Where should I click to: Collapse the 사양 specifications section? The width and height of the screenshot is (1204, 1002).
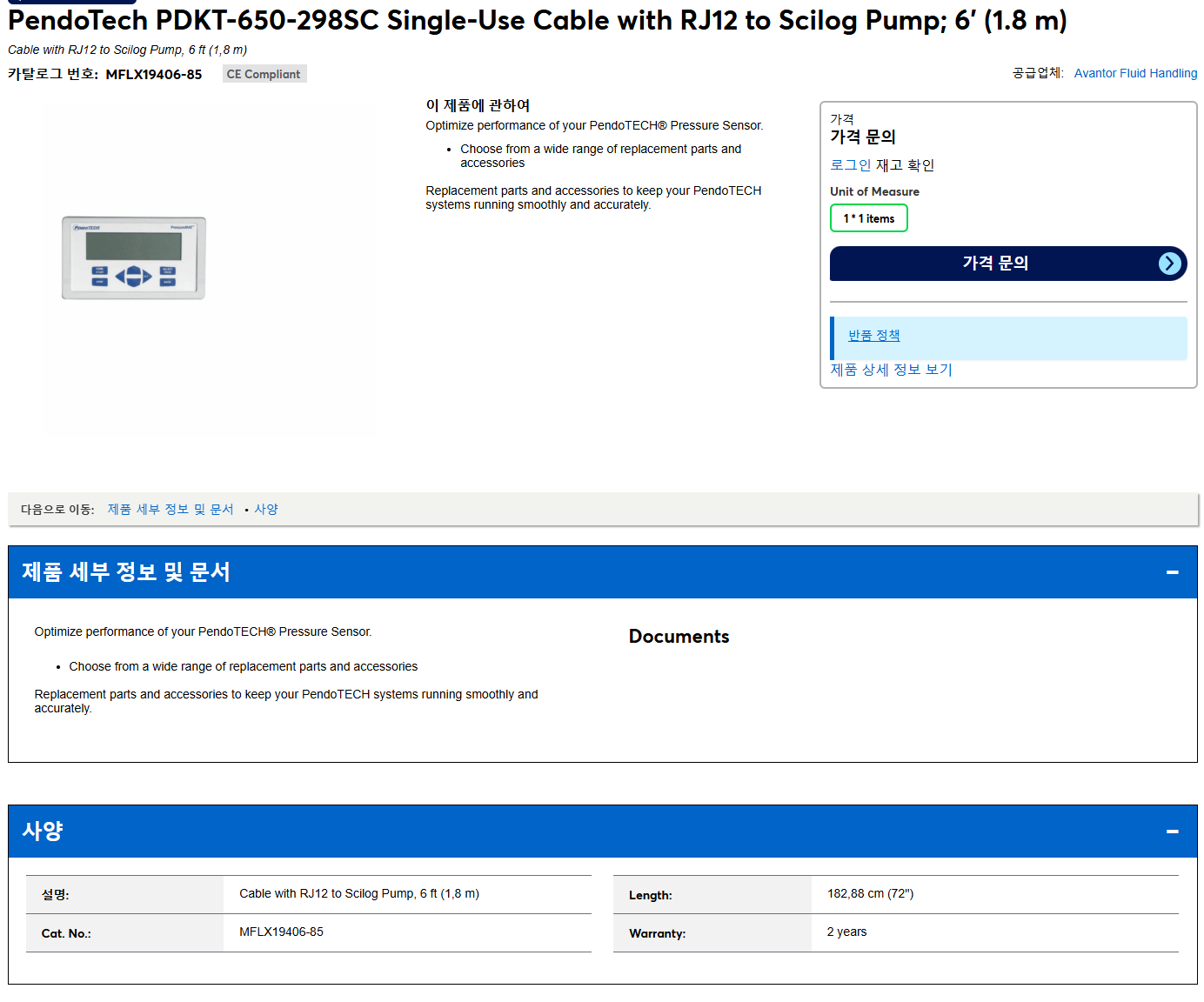(x=1172, y=832)
